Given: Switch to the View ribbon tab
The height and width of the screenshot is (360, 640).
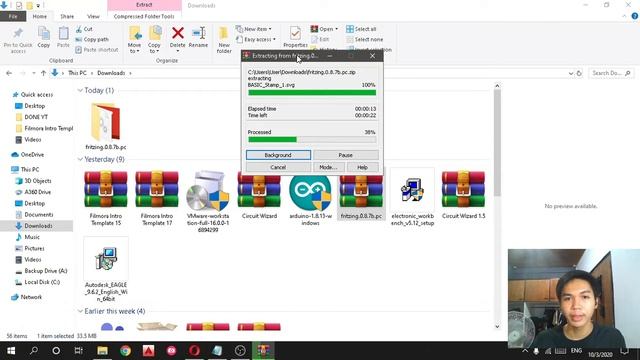Looking at the screenshot, I should tap(93, 16).
